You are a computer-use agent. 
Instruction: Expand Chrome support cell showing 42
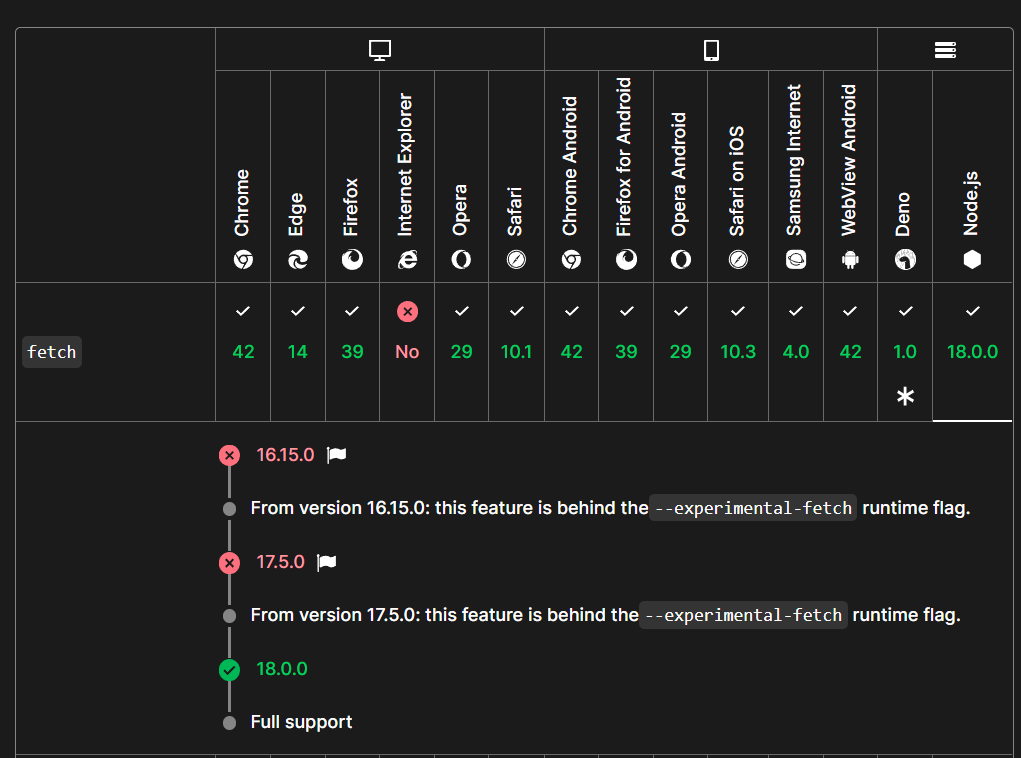tap(243, 352)
